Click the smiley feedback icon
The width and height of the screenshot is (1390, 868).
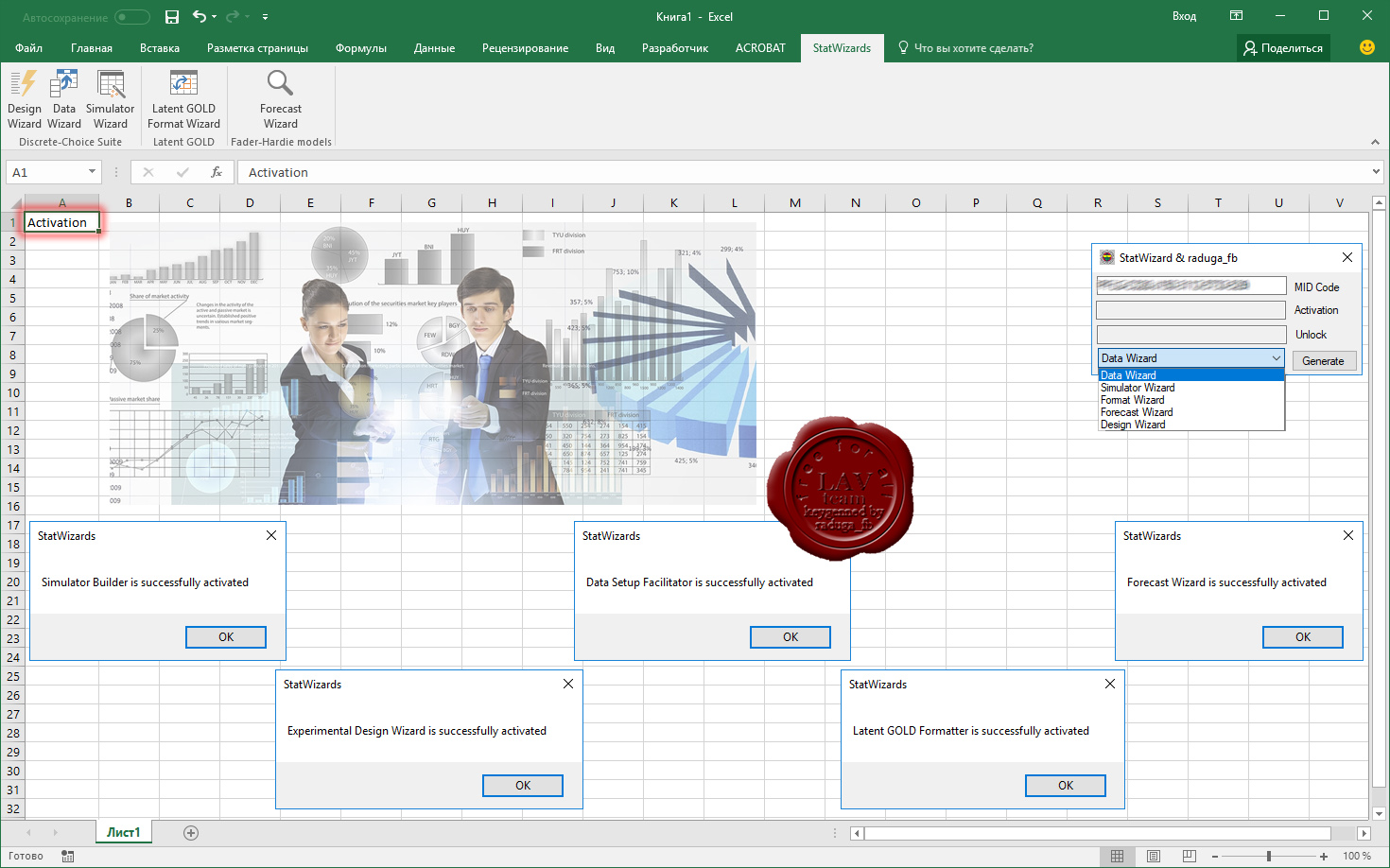point(1367,47)
